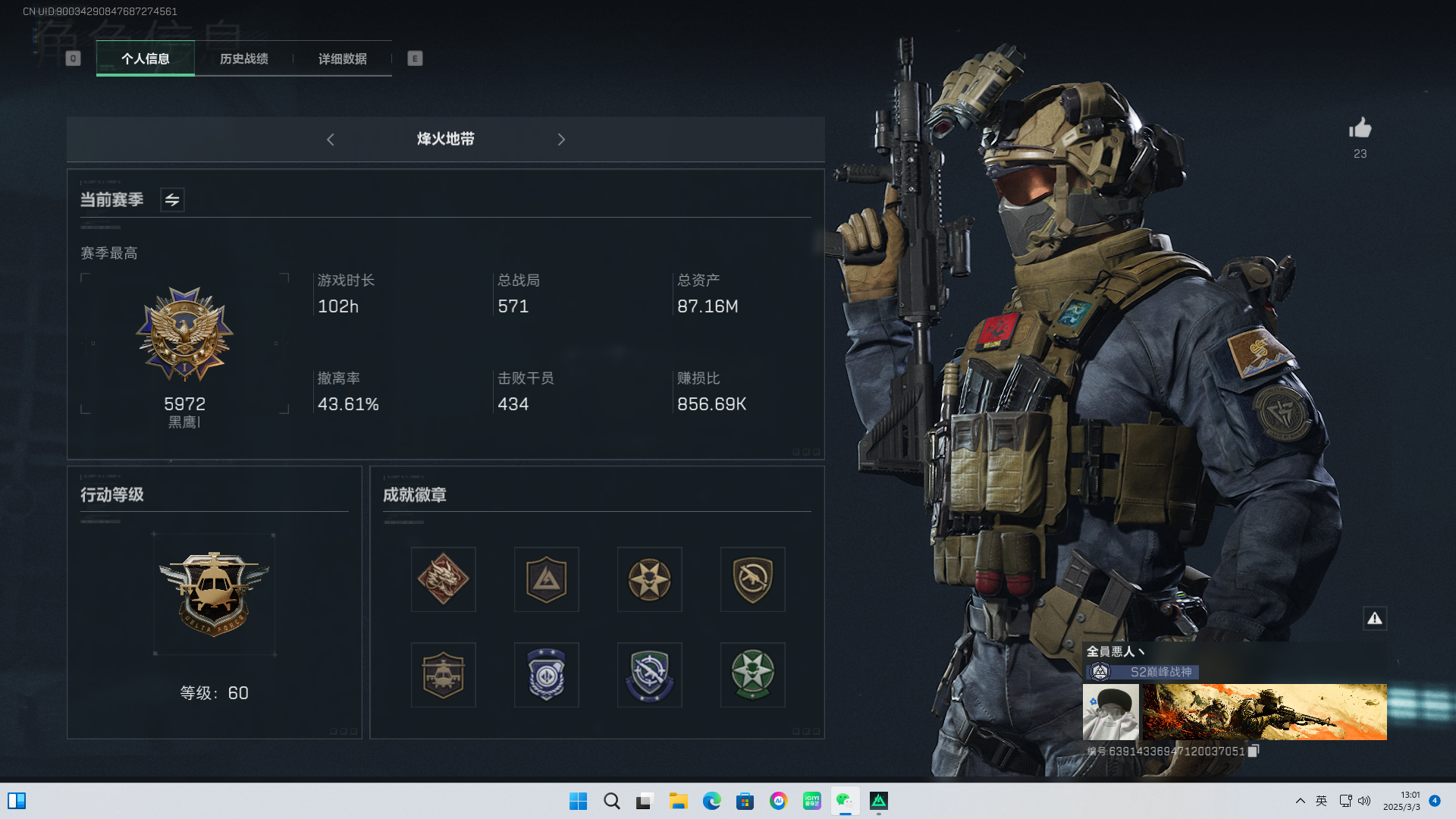This screenshot has height=819, width=1456.
Task: Click the black eagle rank emblem
Action: point(184,334)
